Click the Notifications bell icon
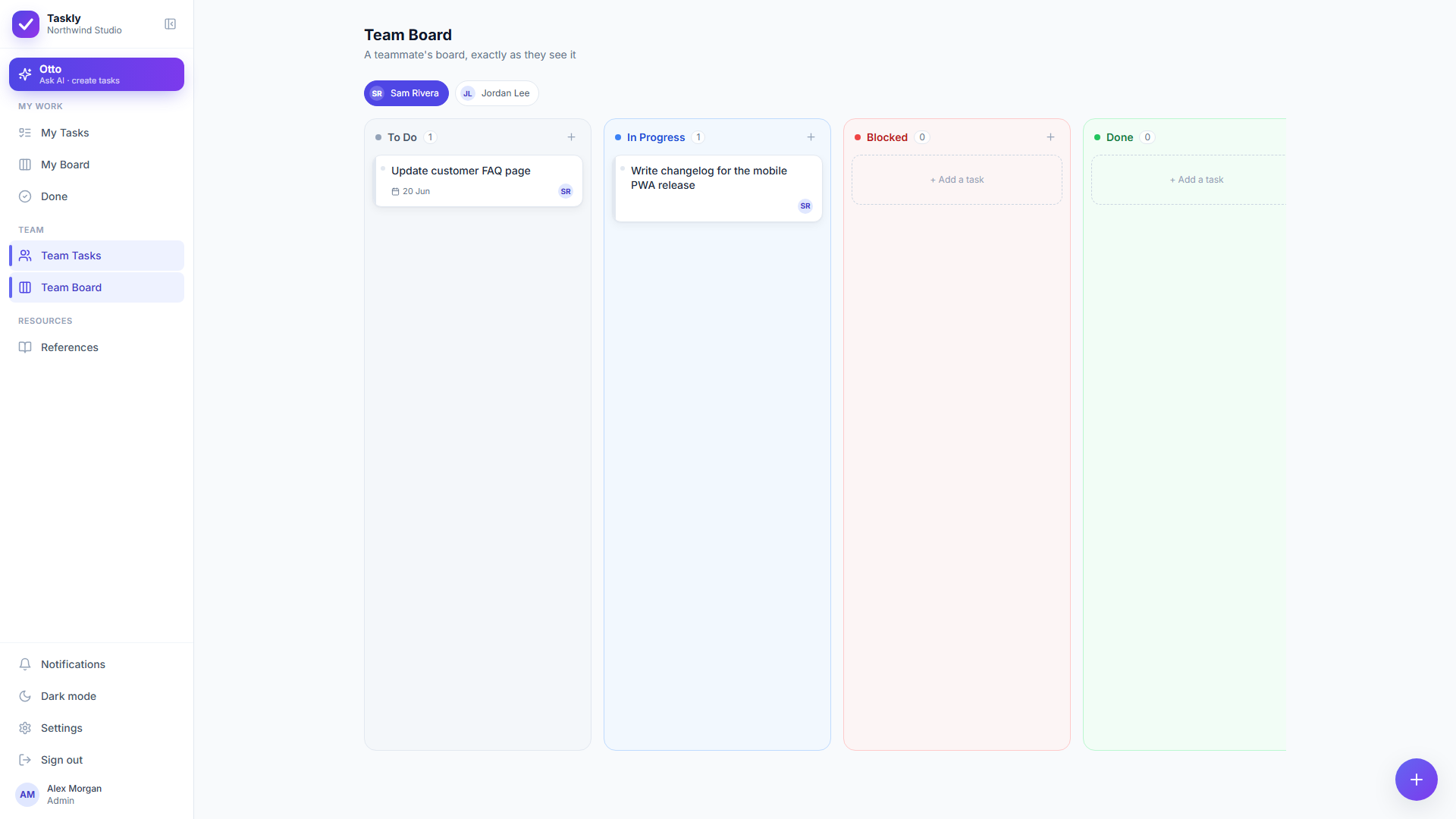Screen dimensions: 1456x819 pos(25,664)
